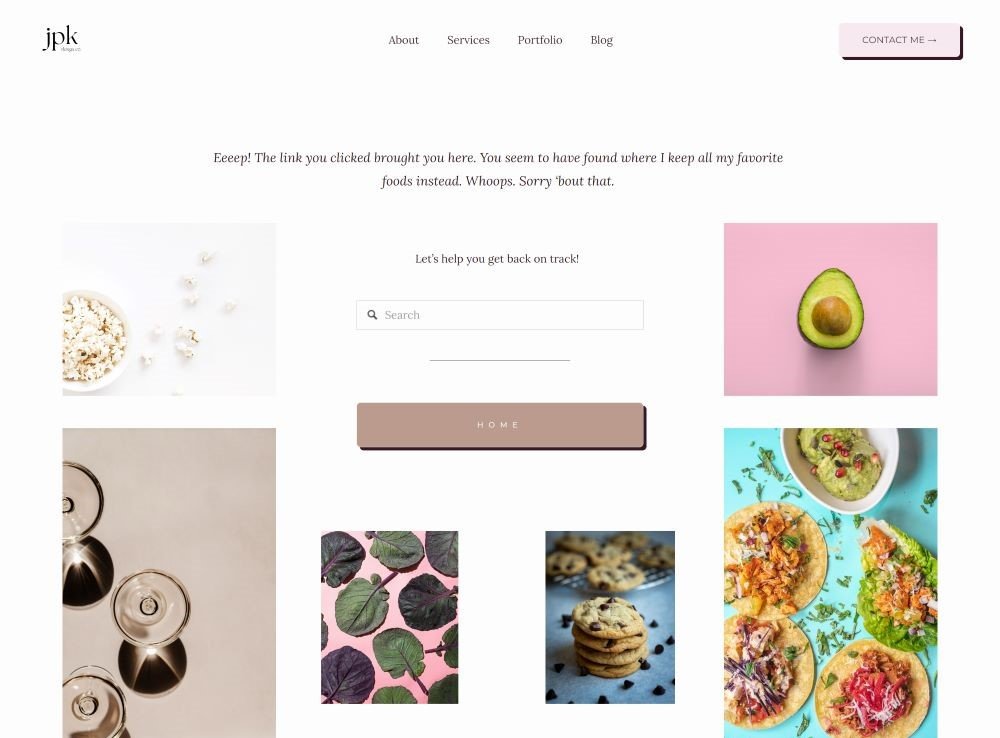Open the Blog link
The height and width of the screenshot is (738, 1000).
[x=601, y=40]
